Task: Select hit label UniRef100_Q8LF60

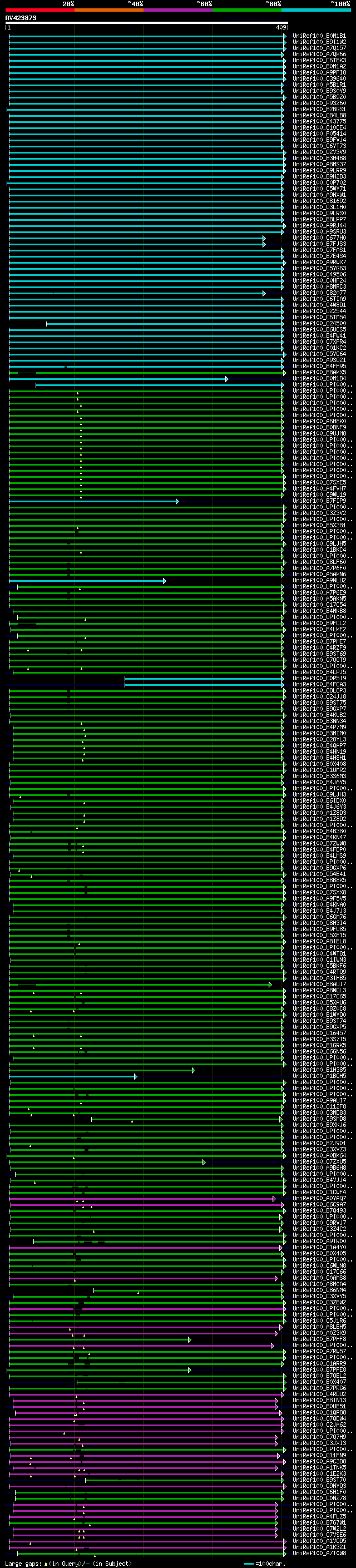Action: click(x=319, y=562)
